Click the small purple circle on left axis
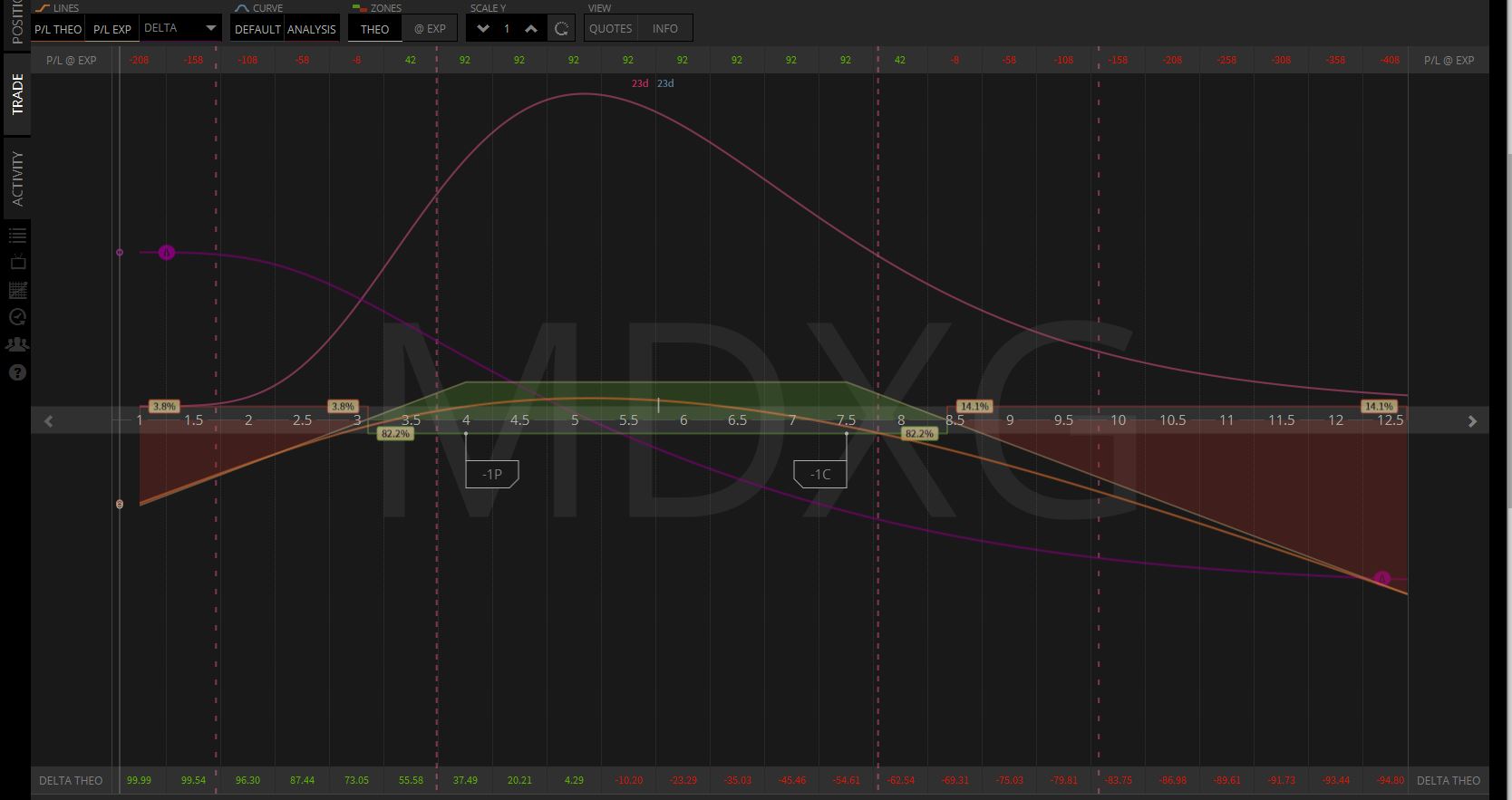This screenshot has width=1512, height=800. click(120, 252)
